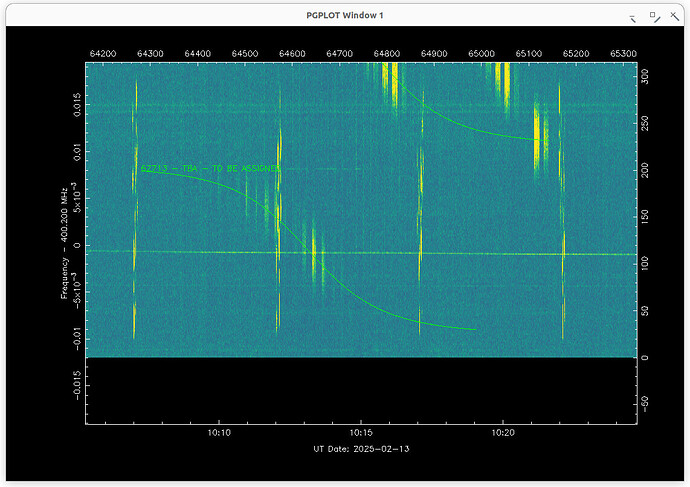Click the 64200 top axis value
The image size is (690, 487).
click(x=104, y=53)
